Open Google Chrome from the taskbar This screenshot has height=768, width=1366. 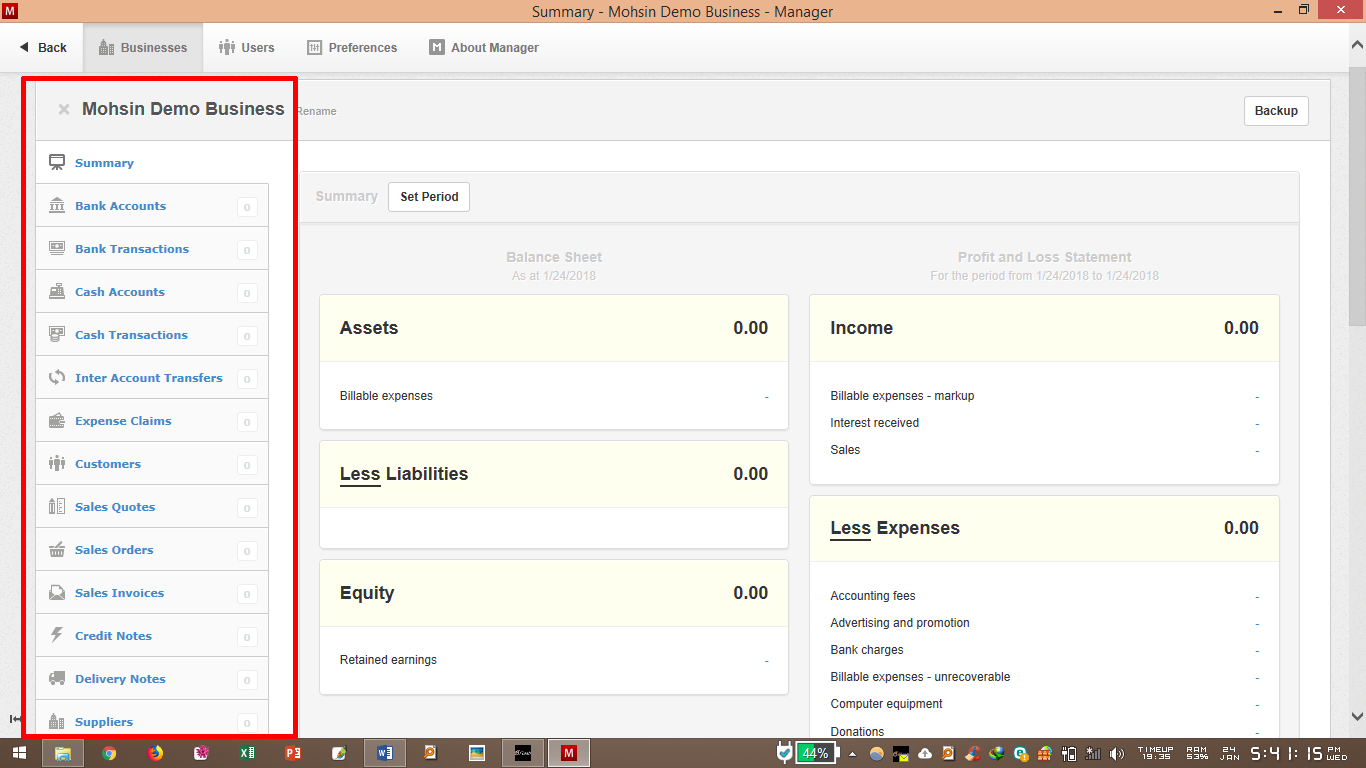tap(109, 753)
